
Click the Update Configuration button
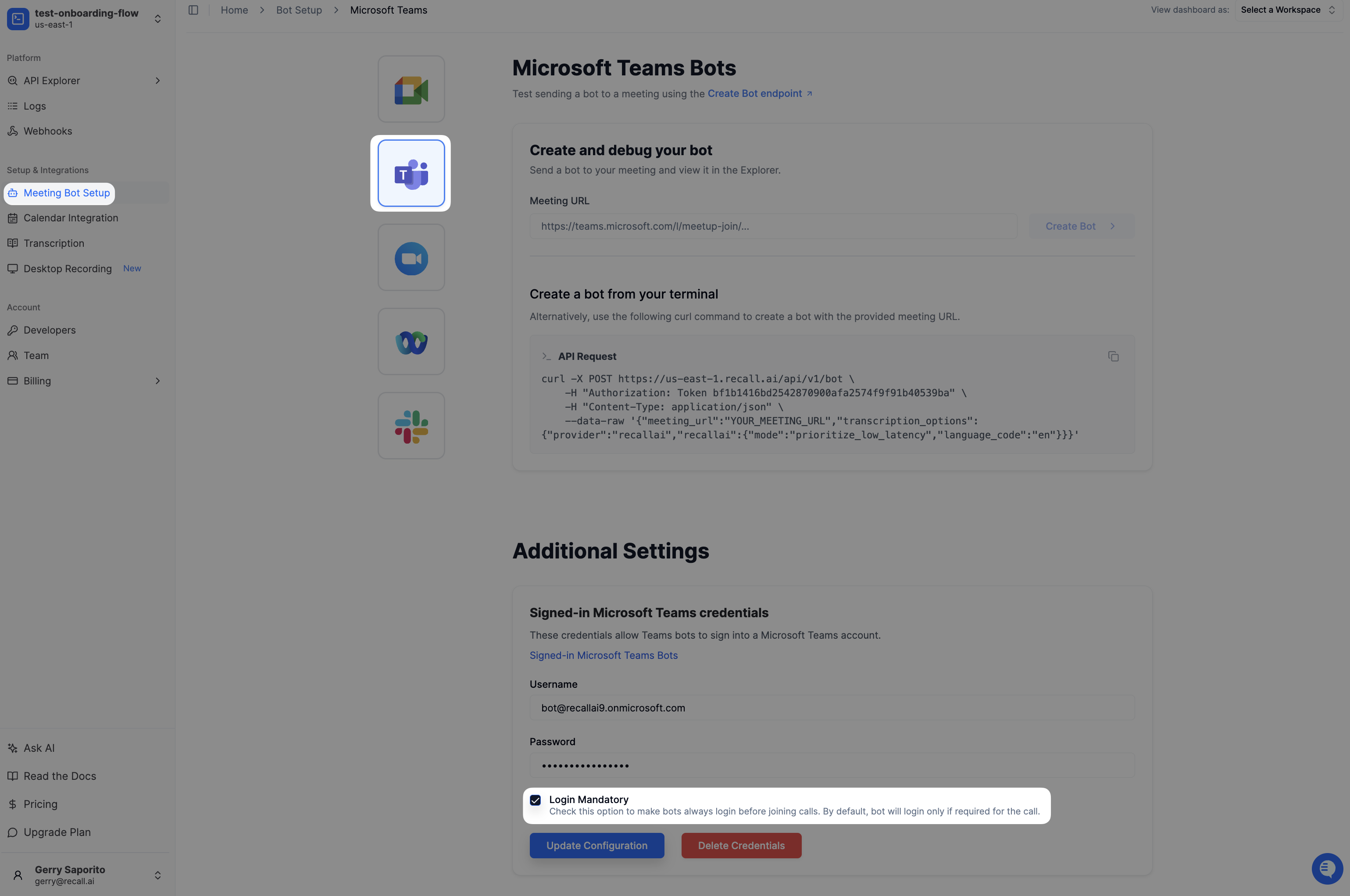(596, 846)
